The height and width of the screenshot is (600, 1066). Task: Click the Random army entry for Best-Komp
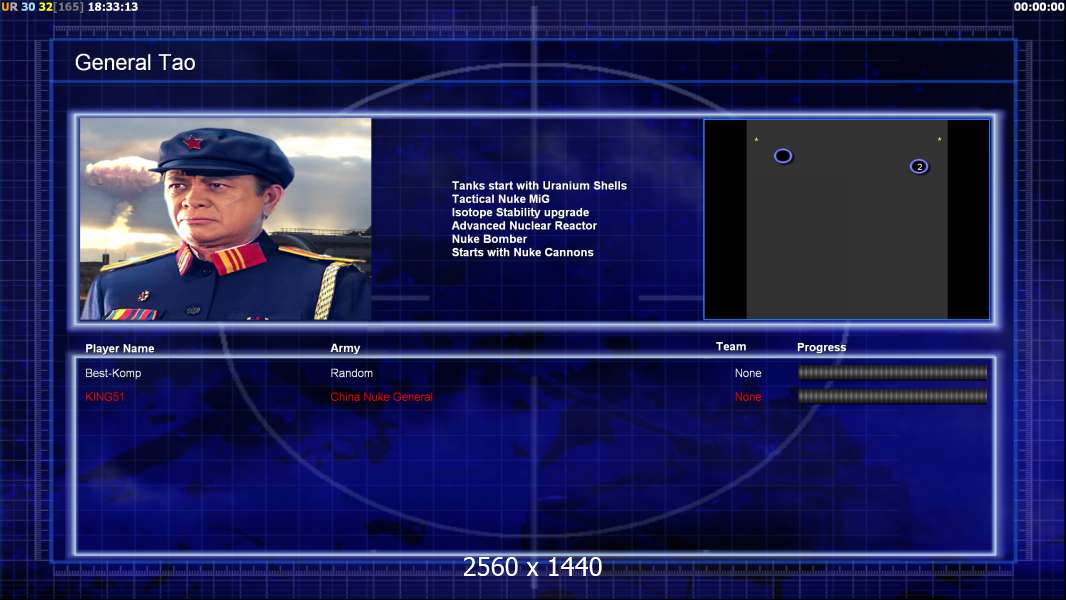click(x=351, y=373)
